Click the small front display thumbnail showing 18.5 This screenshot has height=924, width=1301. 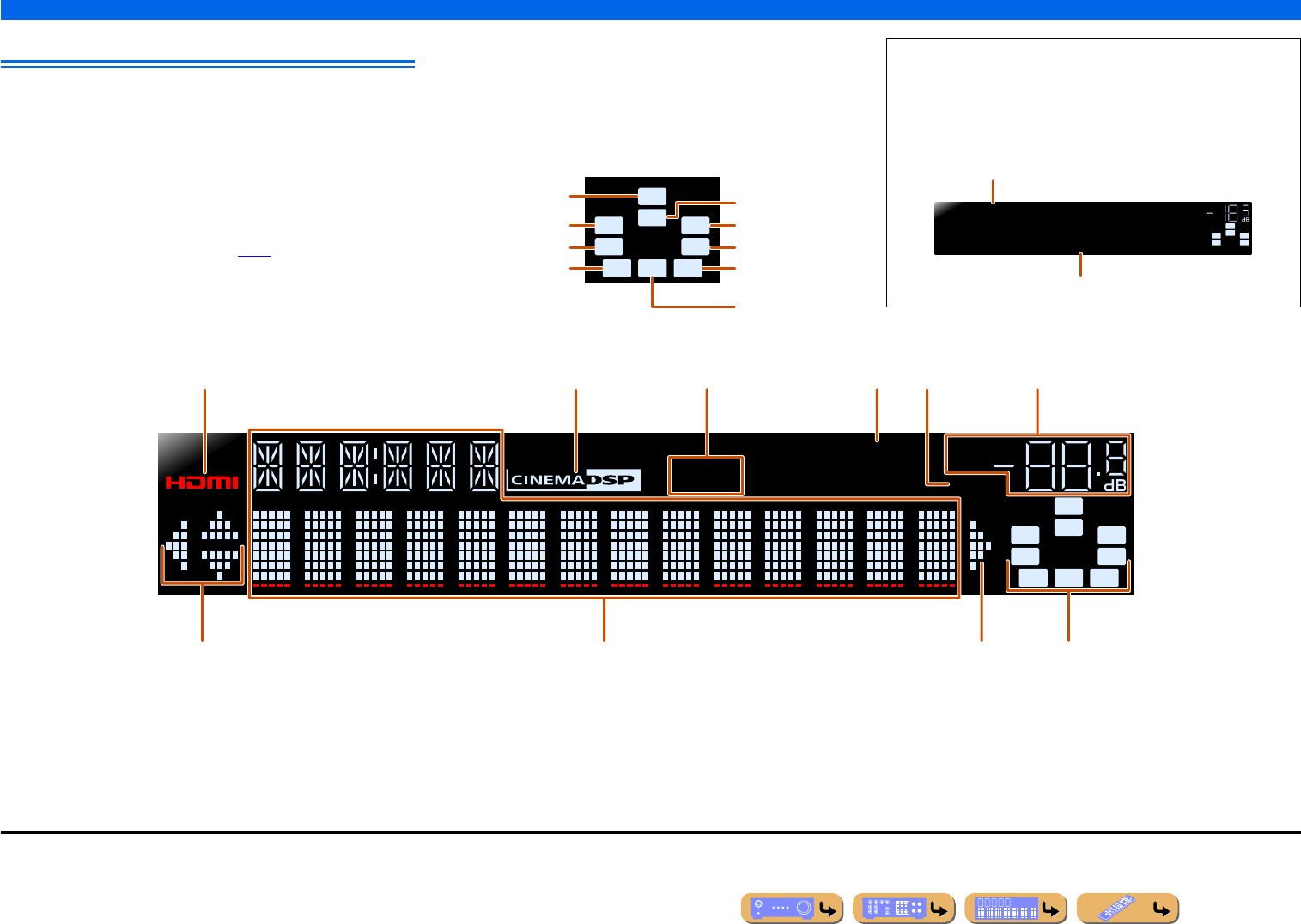(x=1092, y=228)
